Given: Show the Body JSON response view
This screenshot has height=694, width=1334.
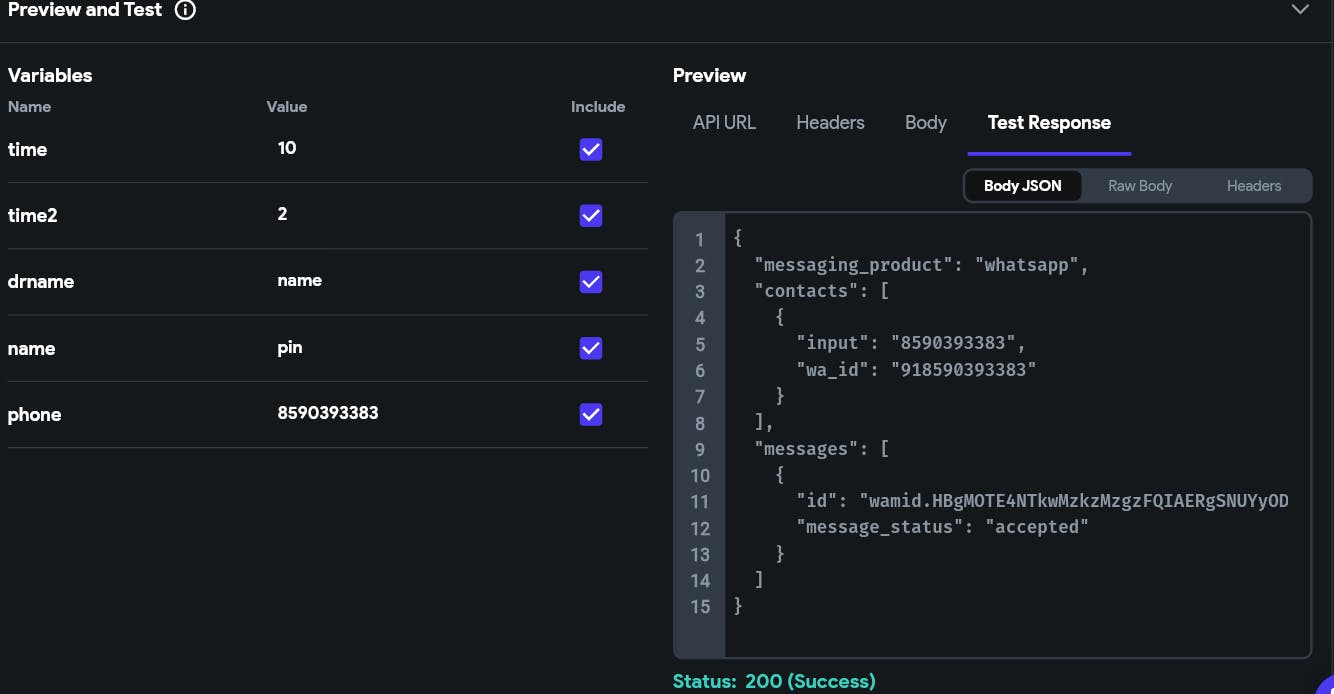Looking at the screenshot, I should click(1022, 186).
